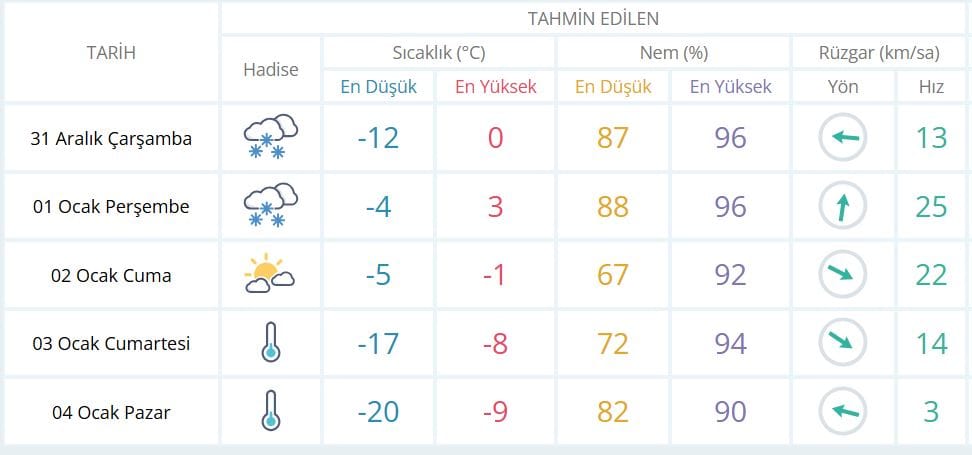Select the Hadise column header
972x455 pixels.
pos(270,70)
